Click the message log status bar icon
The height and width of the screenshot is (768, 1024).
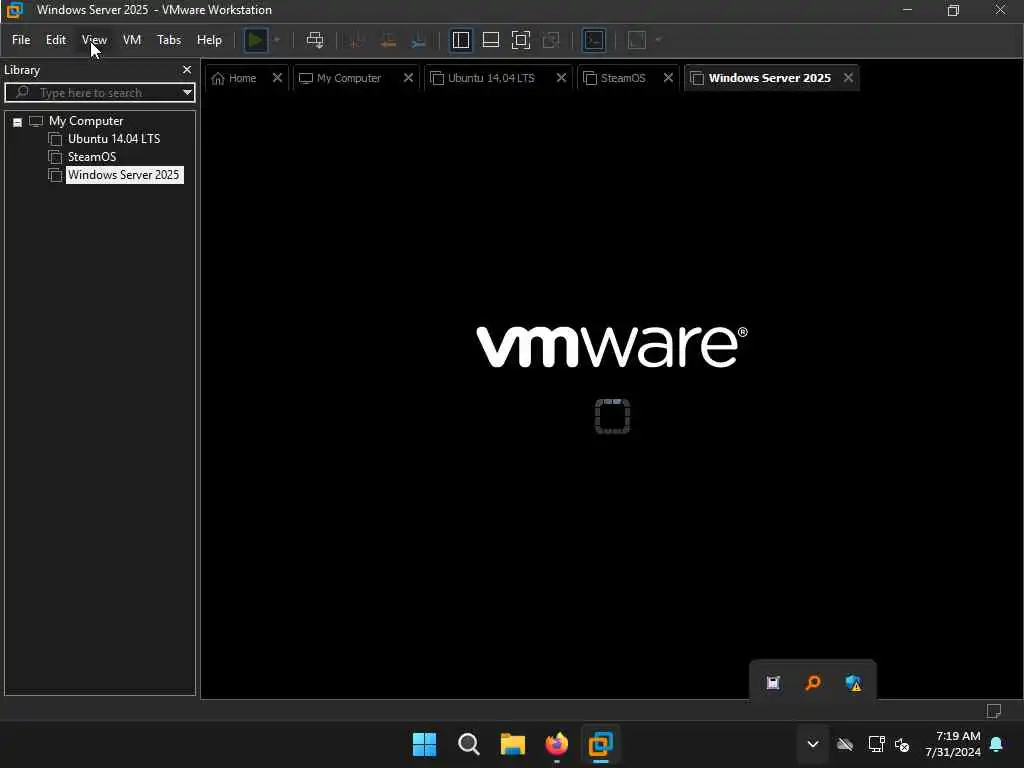tap(994, 711)
